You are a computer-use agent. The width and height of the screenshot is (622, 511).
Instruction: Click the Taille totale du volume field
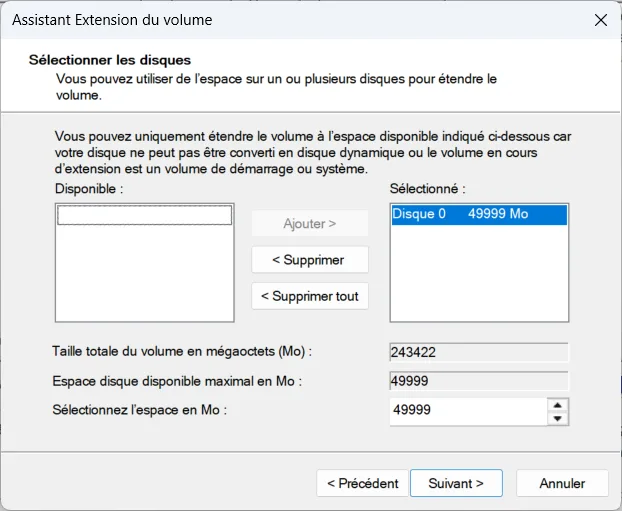pyautogui.click(x=479, y=352)
